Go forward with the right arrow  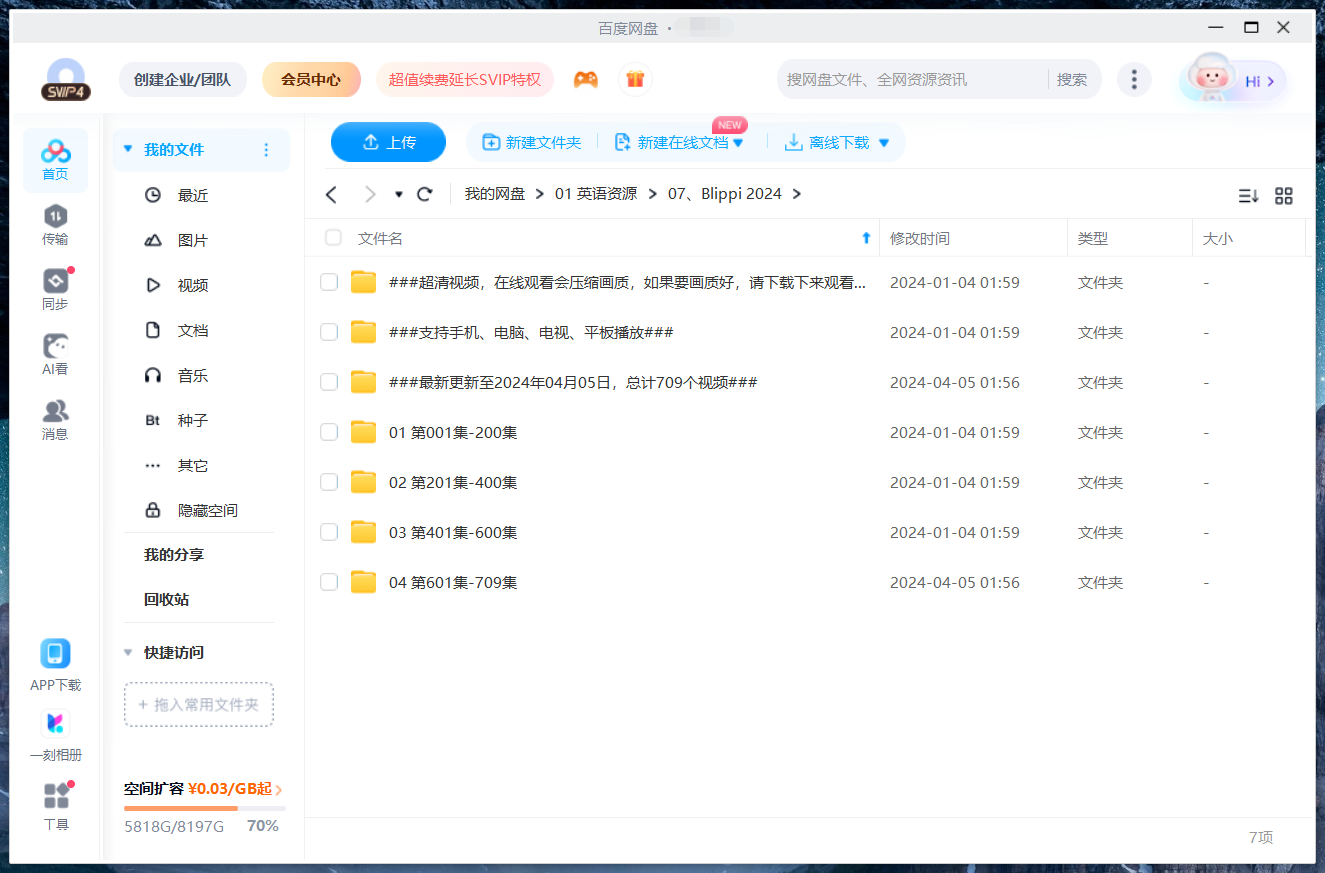(x=370, y=194)
